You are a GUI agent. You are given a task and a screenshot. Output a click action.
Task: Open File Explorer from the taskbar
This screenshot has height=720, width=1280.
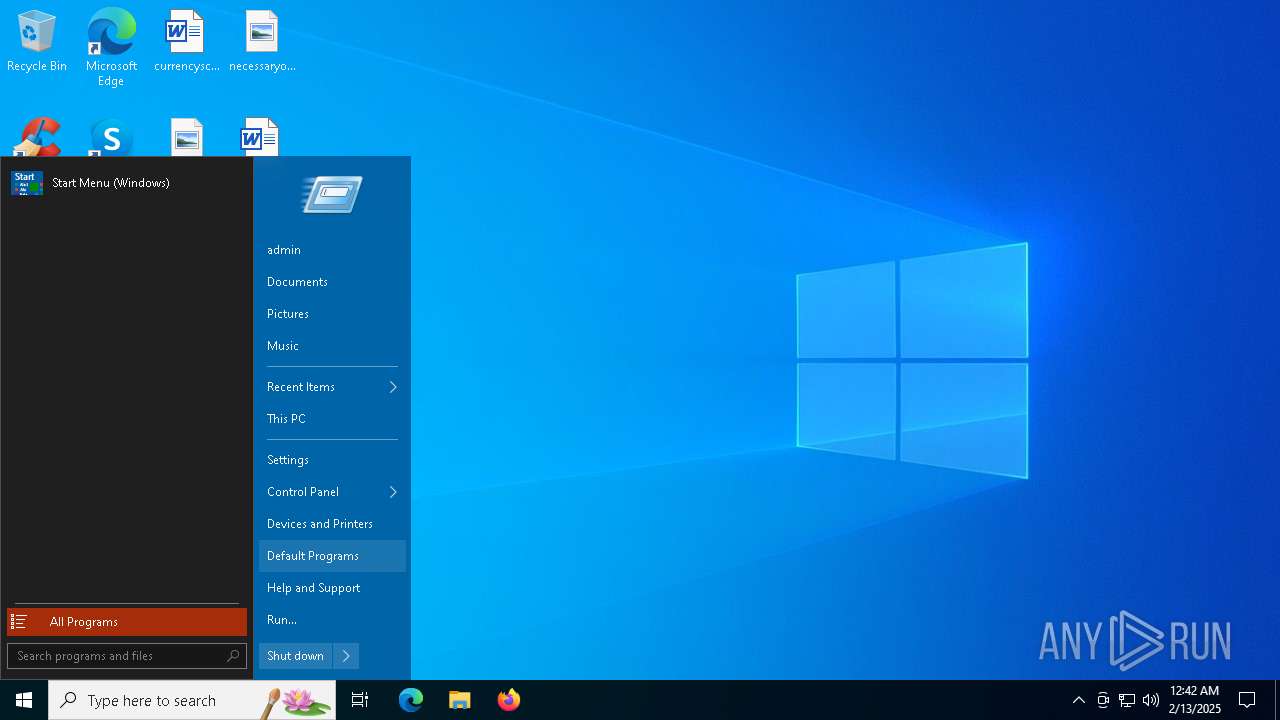pos(460,700)
